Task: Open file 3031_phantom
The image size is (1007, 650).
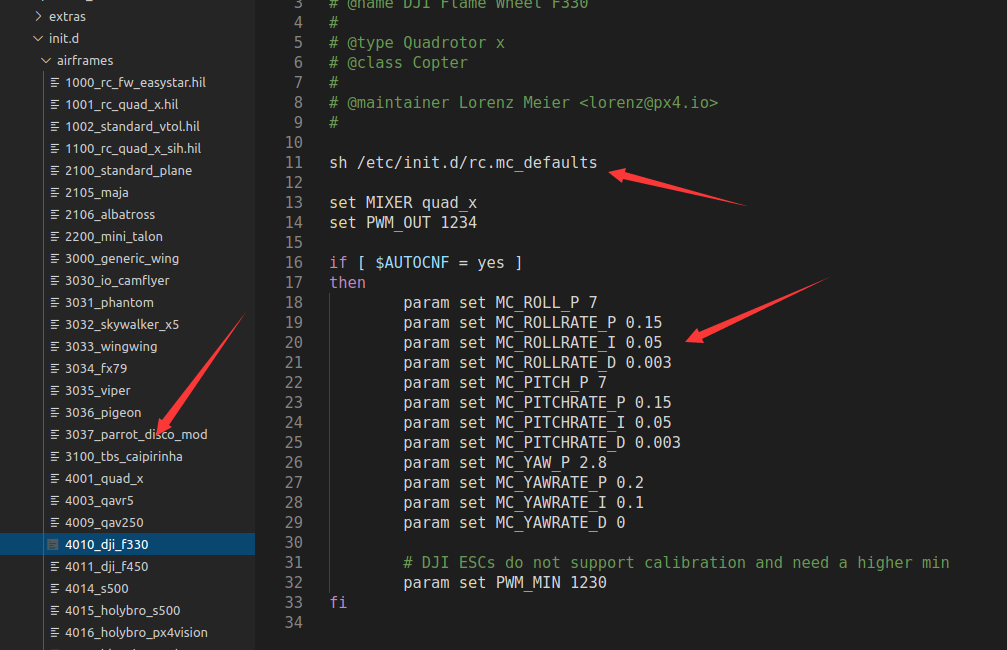Action: tap(109, 303)
